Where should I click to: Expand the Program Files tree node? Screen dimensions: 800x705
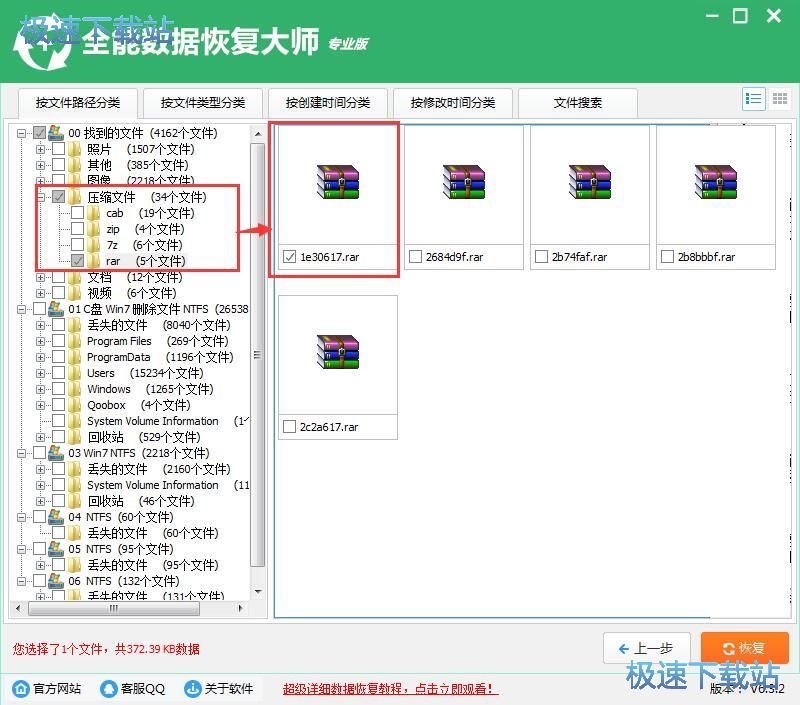coord(40,341)
